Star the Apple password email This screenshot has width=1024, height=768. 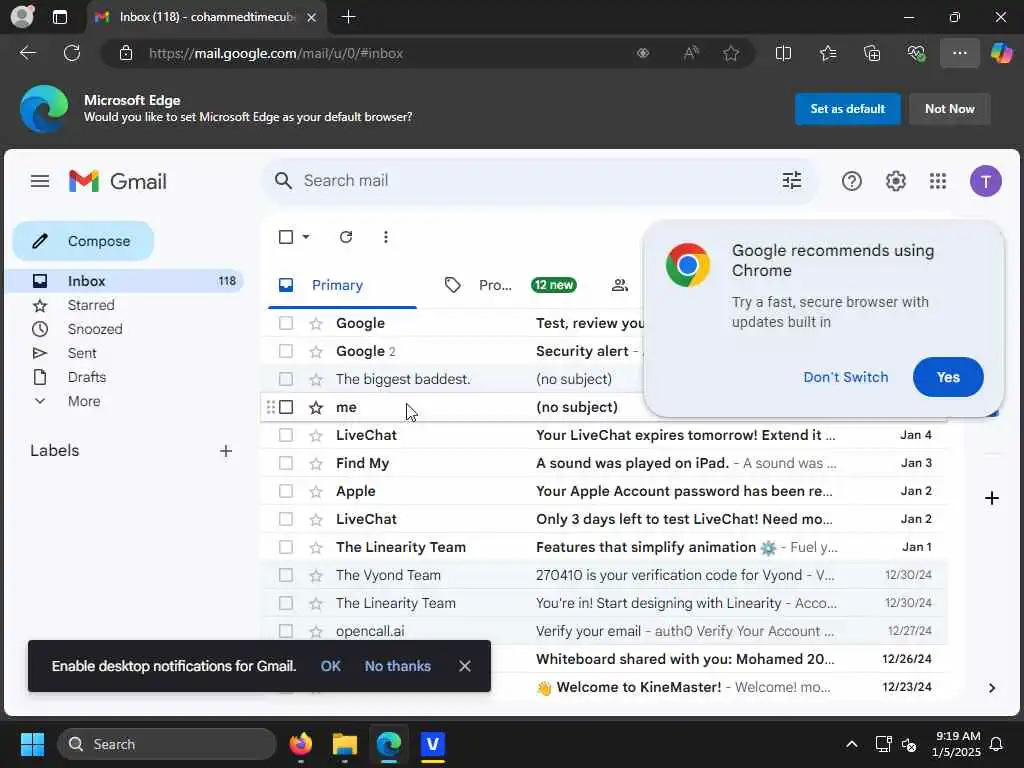(316, 492)
